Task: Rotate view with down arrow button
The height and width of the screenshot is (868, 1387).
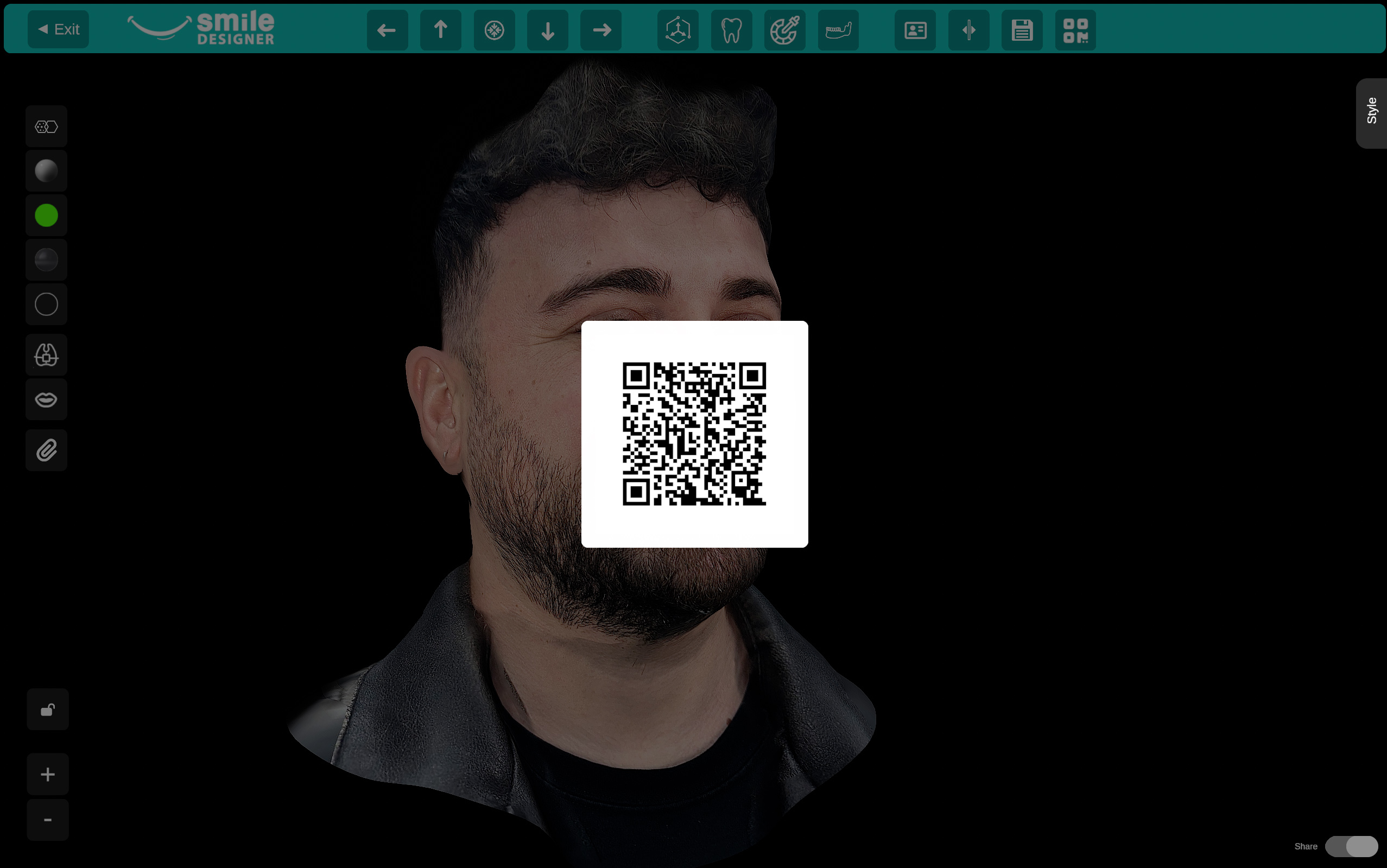Action: click(547, 30)
